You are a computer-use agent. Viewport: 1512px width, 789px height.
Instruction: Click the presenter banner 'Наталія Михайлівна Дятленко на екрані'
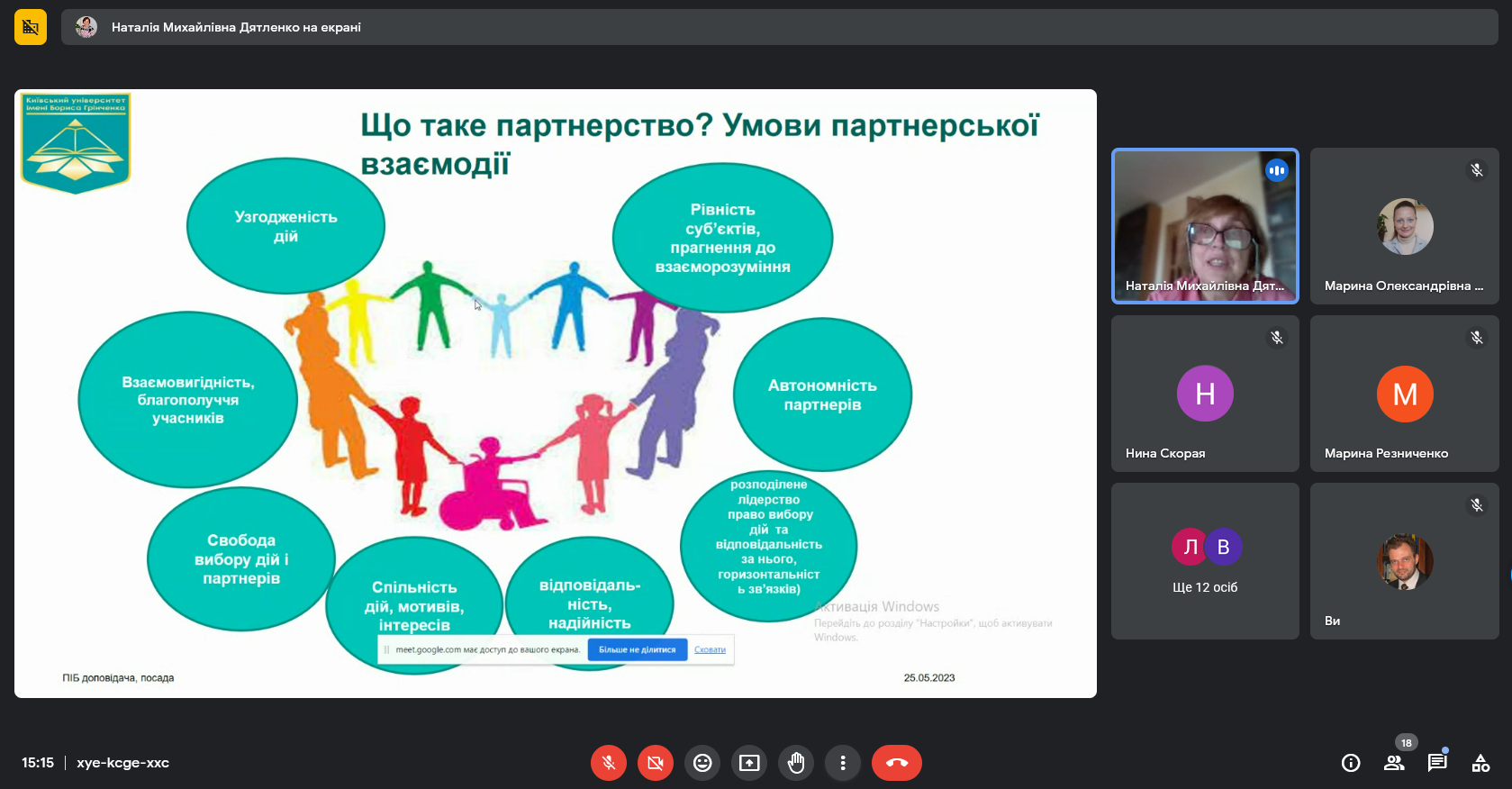click(x=236, y=27)
